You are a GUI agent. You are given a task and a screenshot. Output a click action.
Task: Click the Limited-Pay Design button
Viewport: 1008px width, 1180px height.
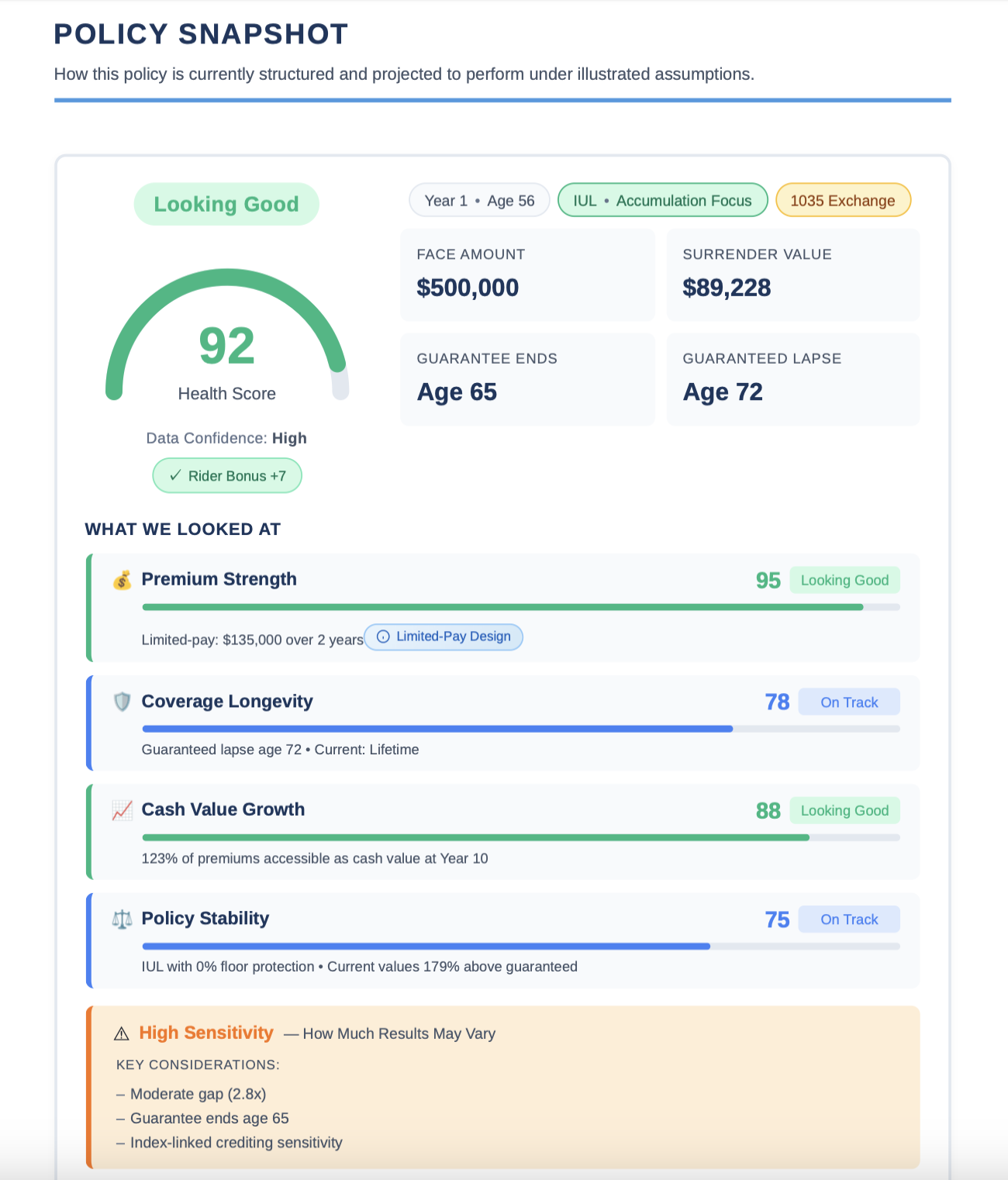[x=443, y=637]
